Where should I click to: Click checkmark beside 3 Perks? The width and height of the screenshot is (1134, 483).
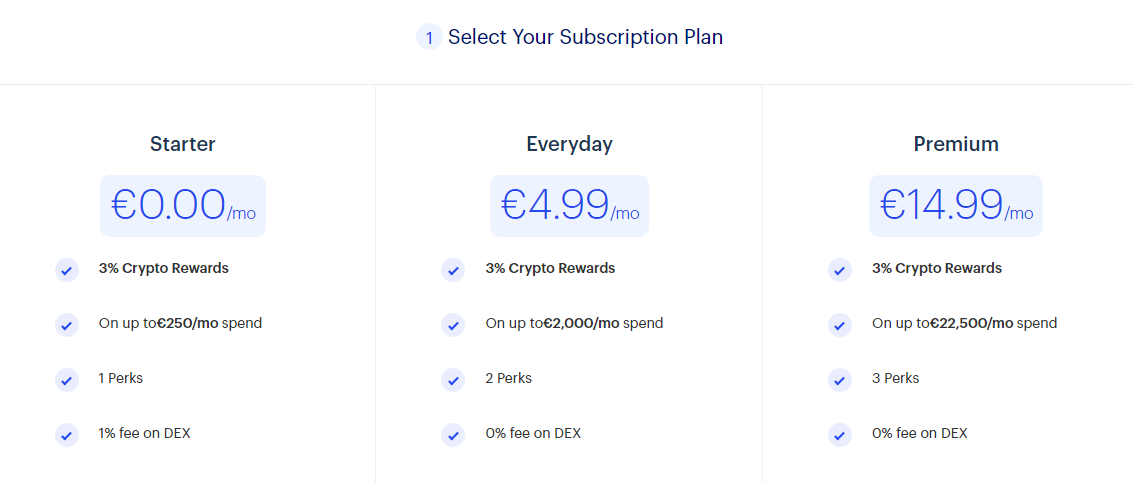[x=840, y=380]
